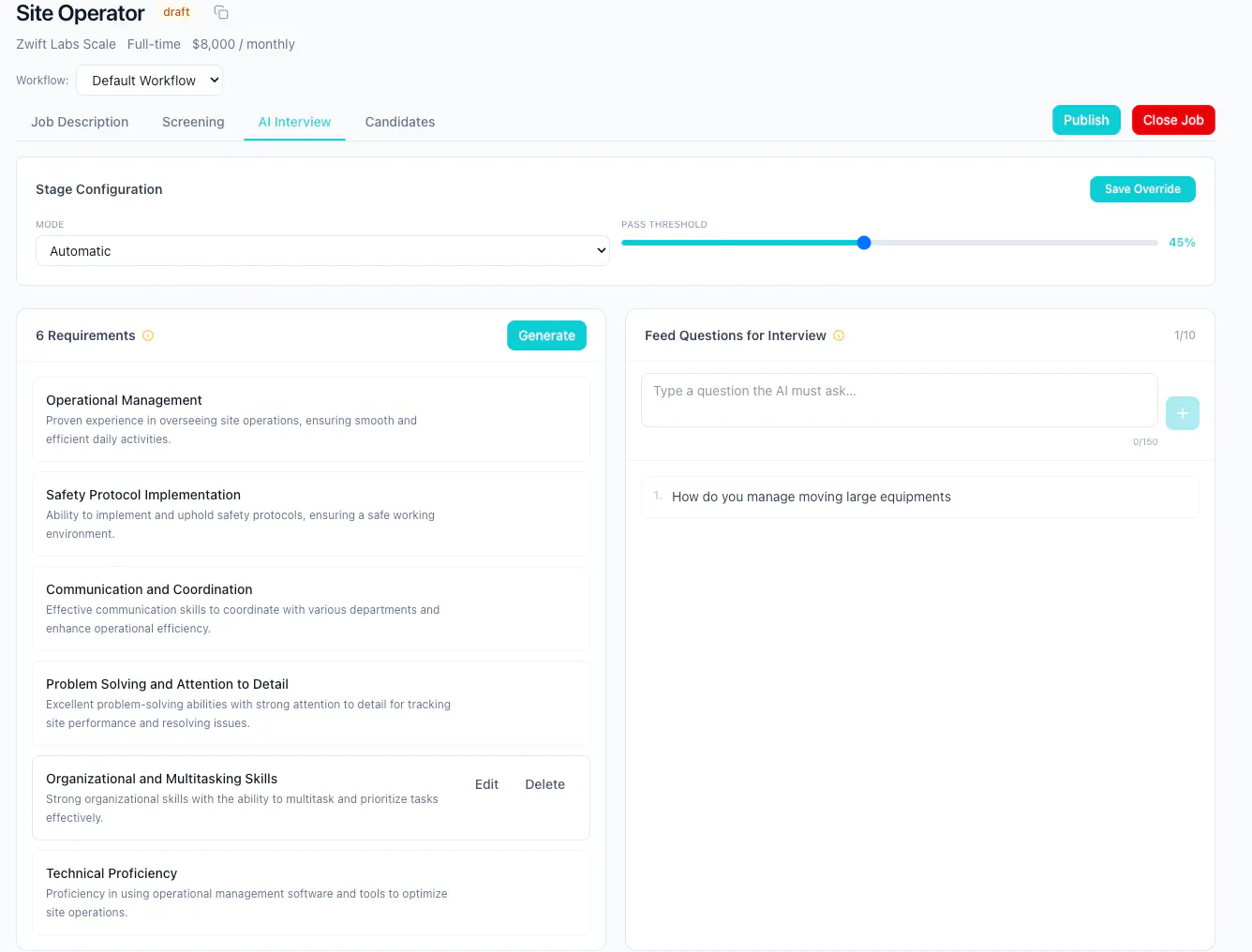Switch to the Job Description tab

80,122
